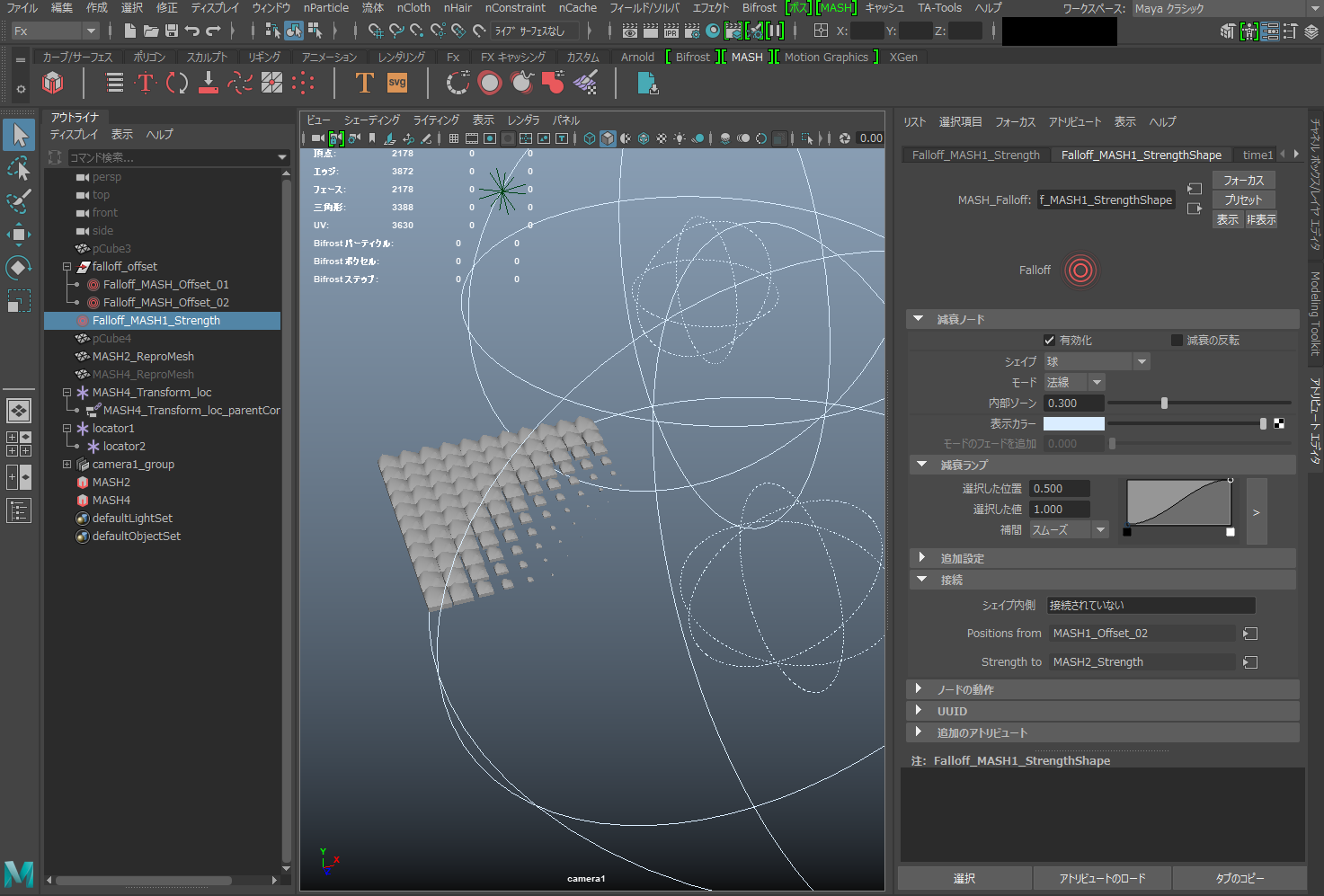Open the Fx menu set dropdown
1324x896 pixels.
(54, 31)
